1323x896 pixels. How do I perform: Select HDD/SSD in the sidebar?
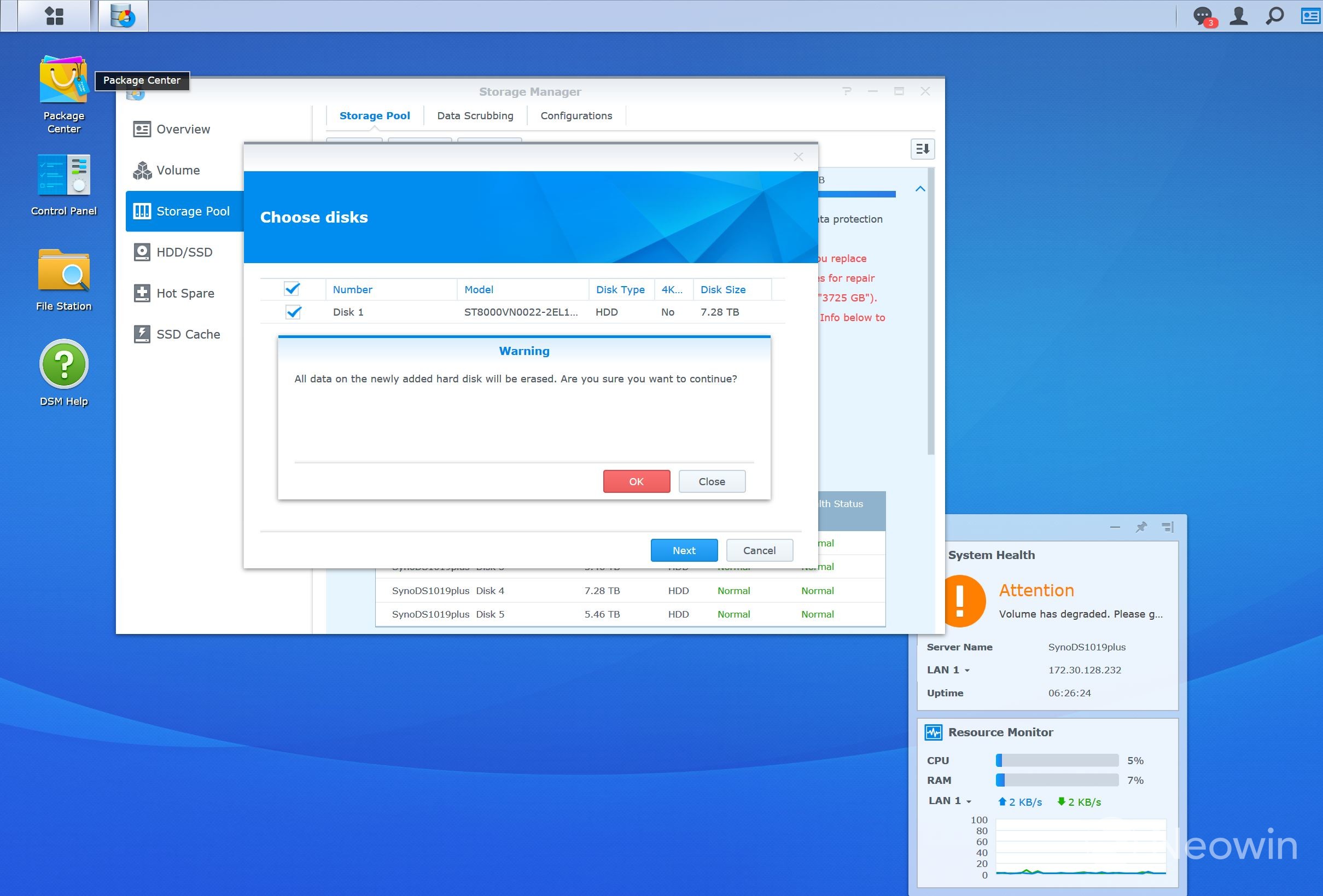pos(184,252)
